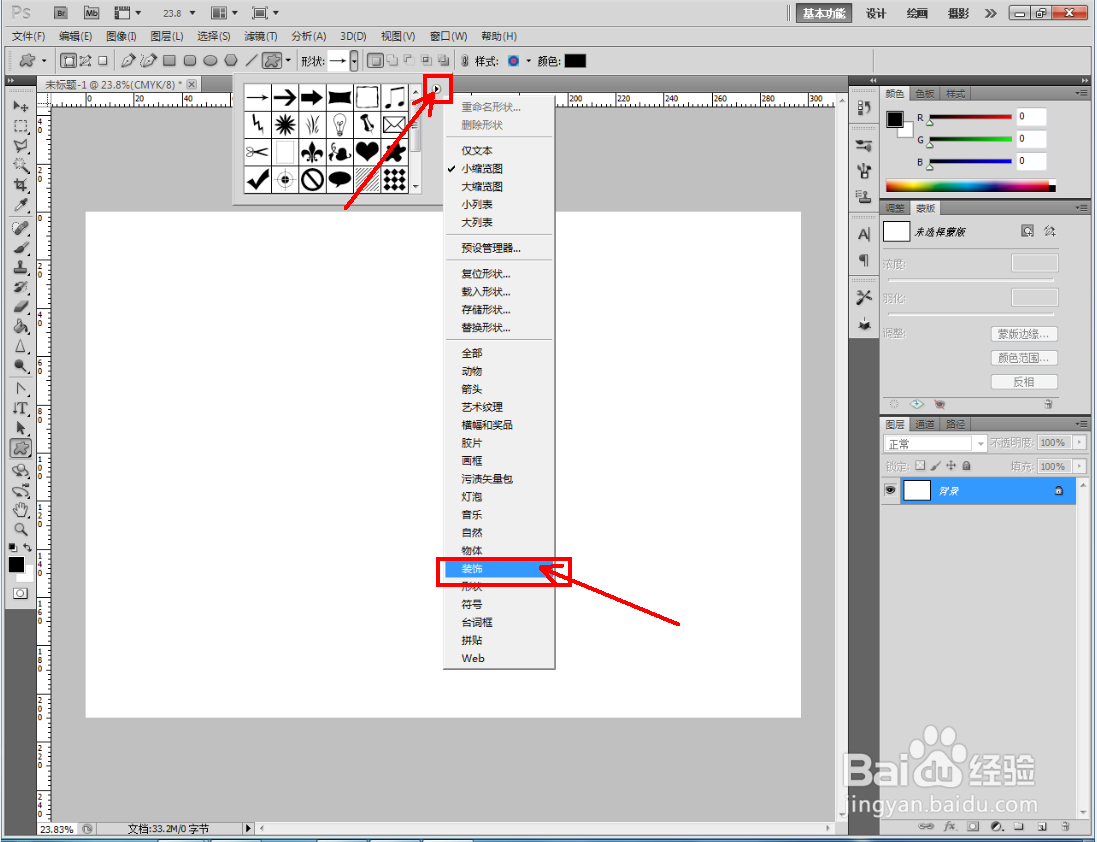Image resolution: width=1097 pixels, height=842 pixels.
Task: Select the Crop tool
Action: pos(20,185)
